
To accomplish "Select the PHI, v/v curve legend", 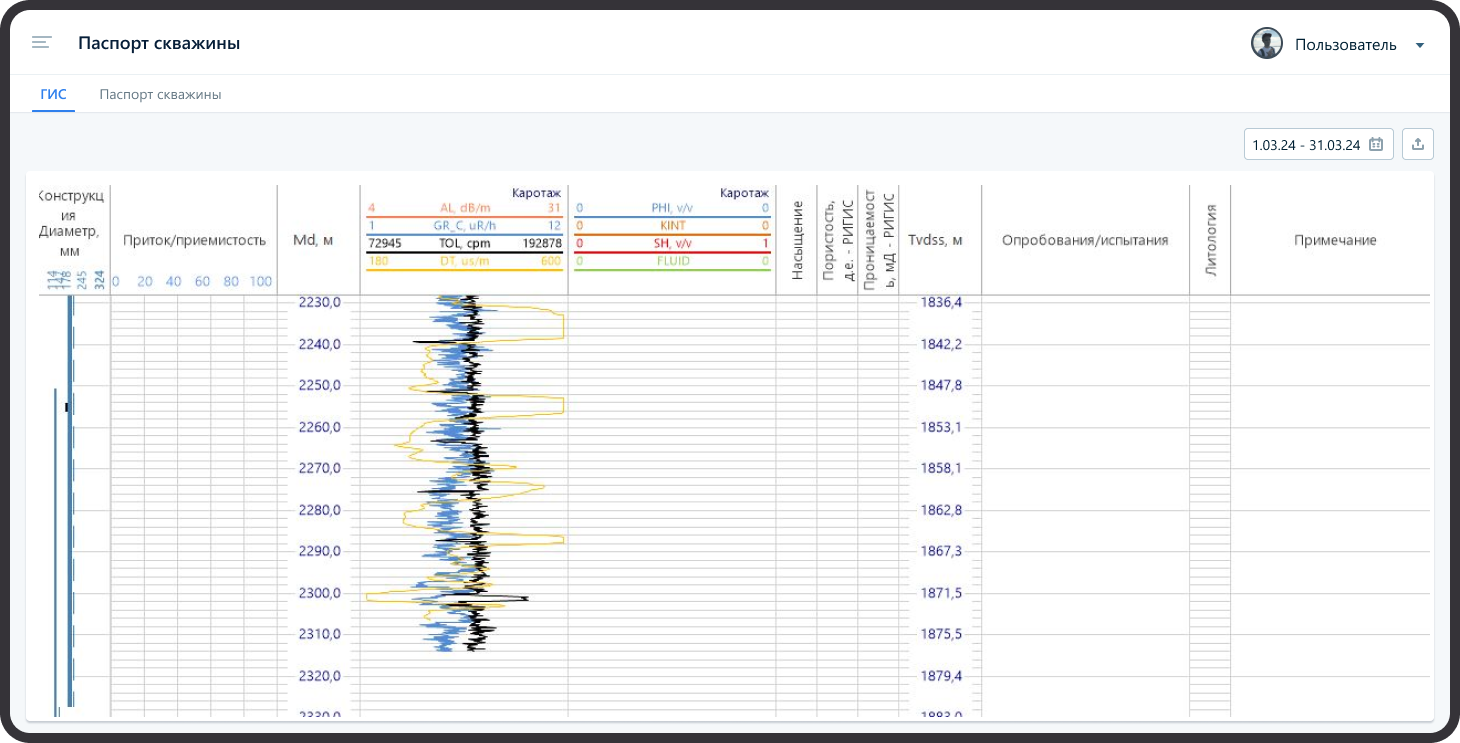I will click(672, 208).
